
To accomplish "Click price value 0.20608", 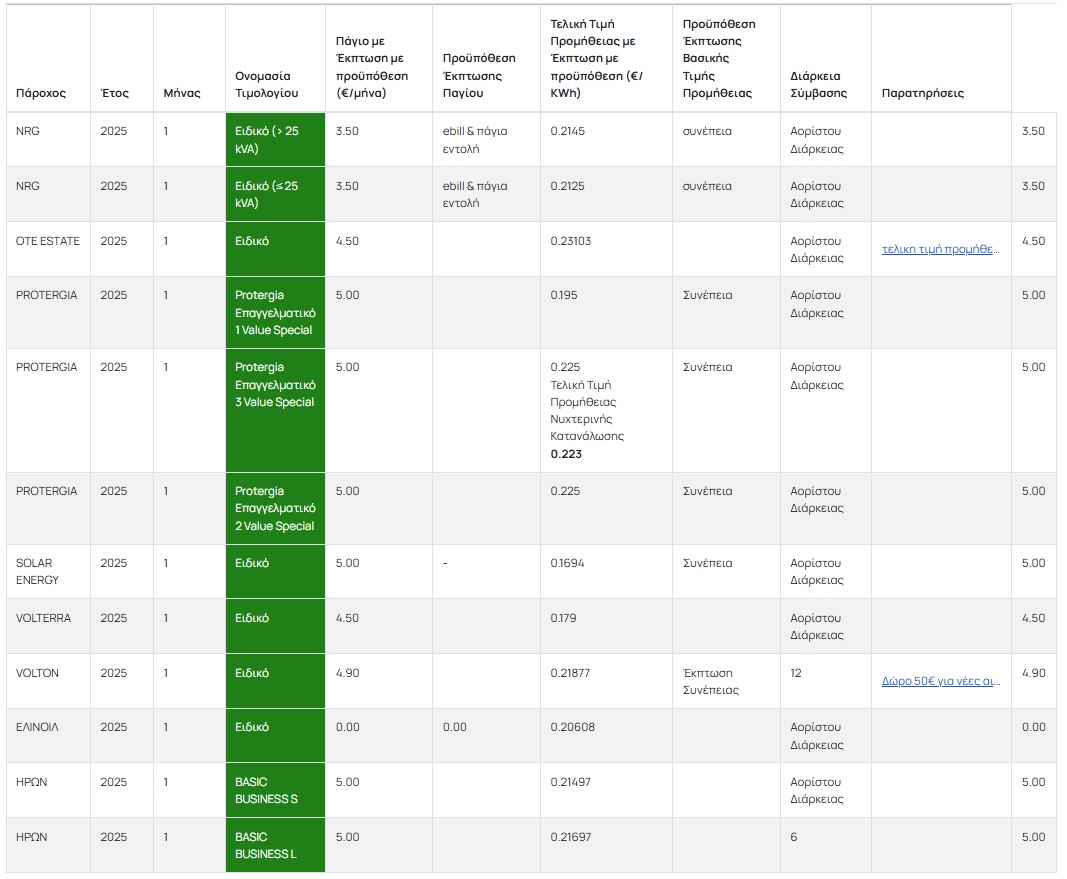I will 573,727.
